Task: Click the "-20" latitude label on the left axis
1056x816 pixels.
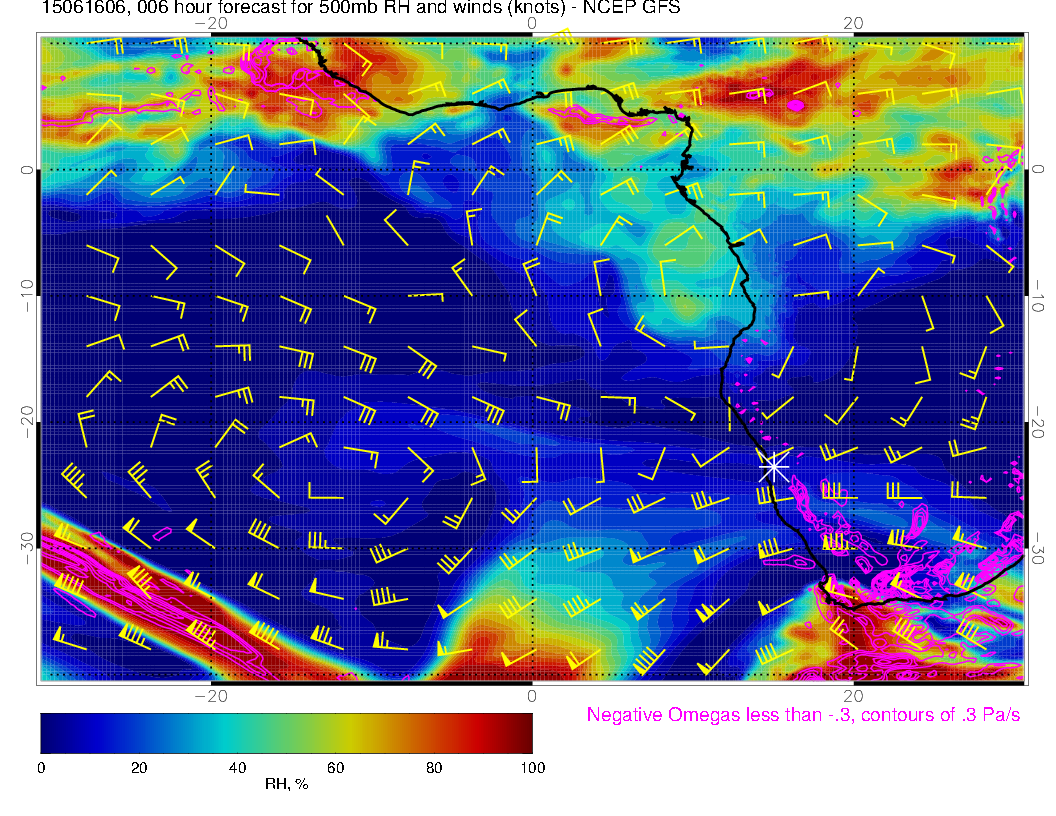Action: point(26,422)
